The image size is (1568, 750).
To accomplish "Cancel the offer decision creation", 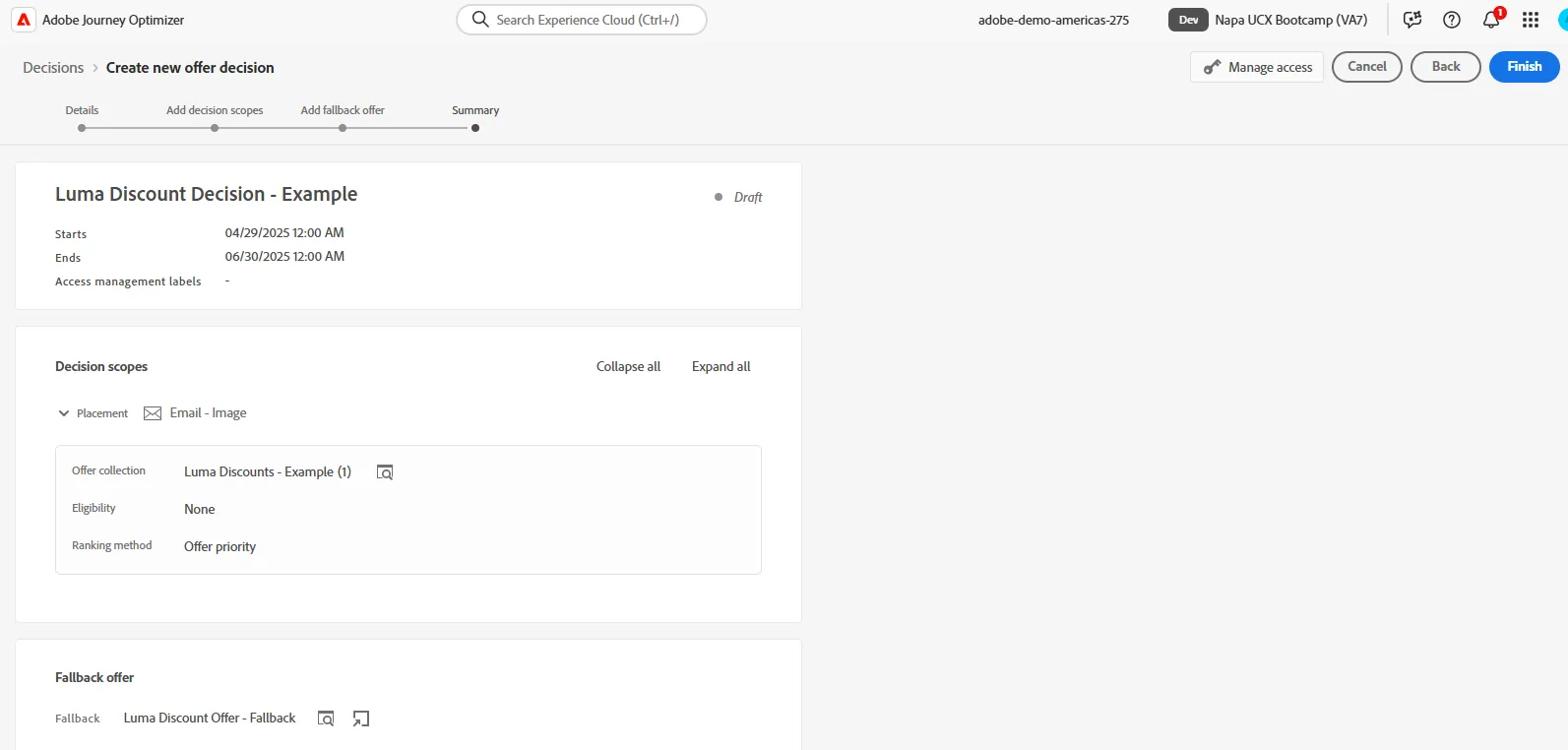I will click(x=1367, y=67).
